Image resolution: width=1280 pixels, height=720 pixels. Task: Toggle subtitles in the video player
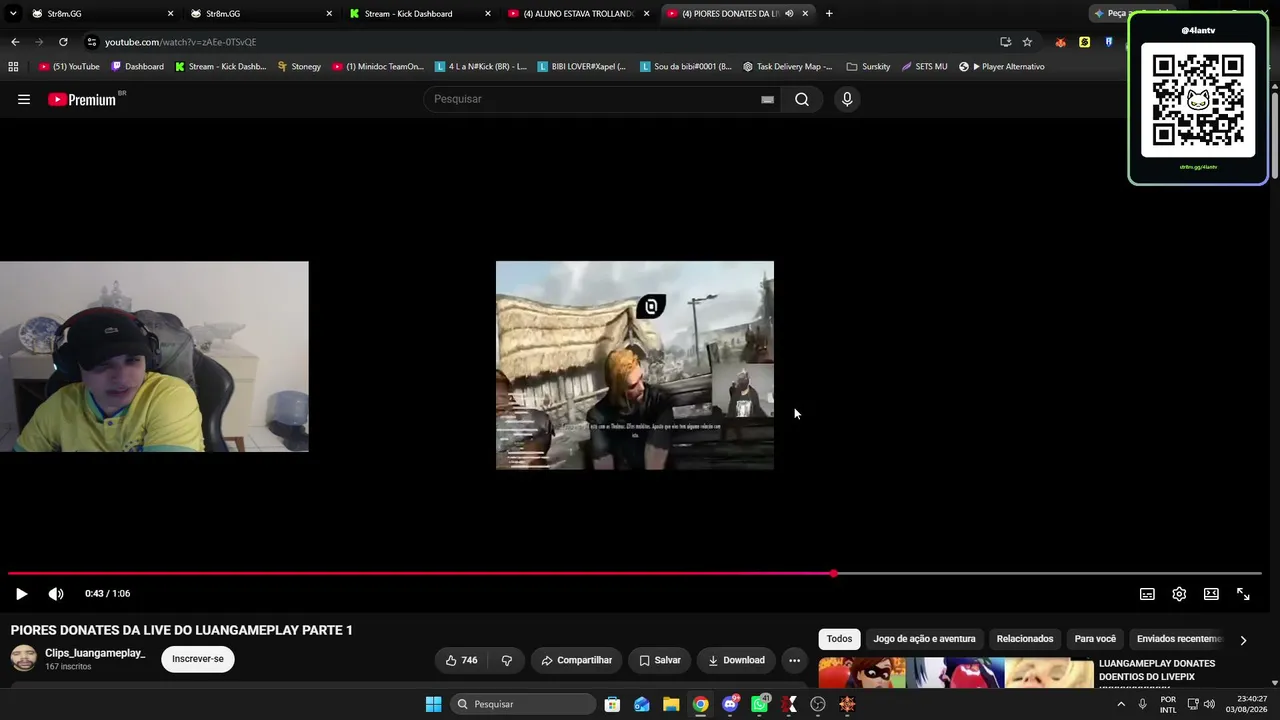(x=1147, y=594)
